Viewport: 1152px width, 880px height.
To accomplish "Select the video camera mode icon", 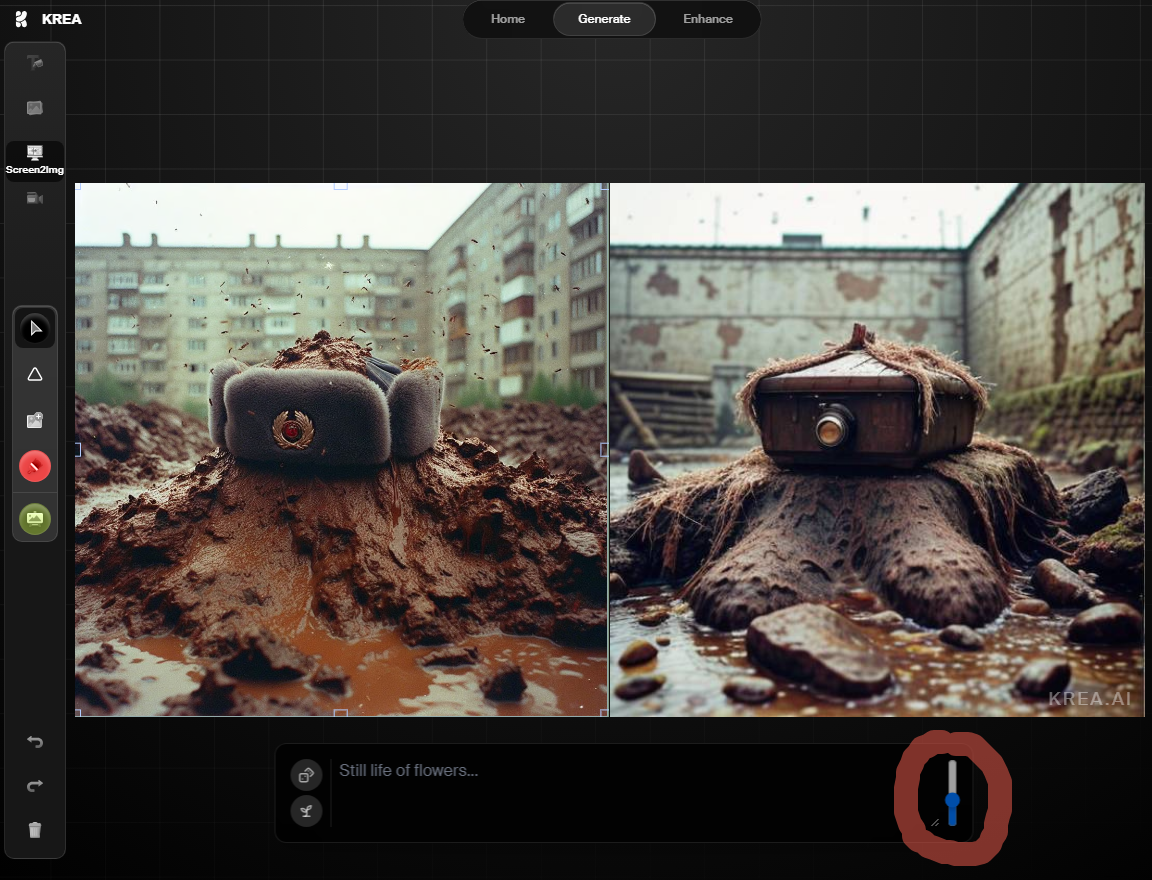I will [x=35, y=198].
